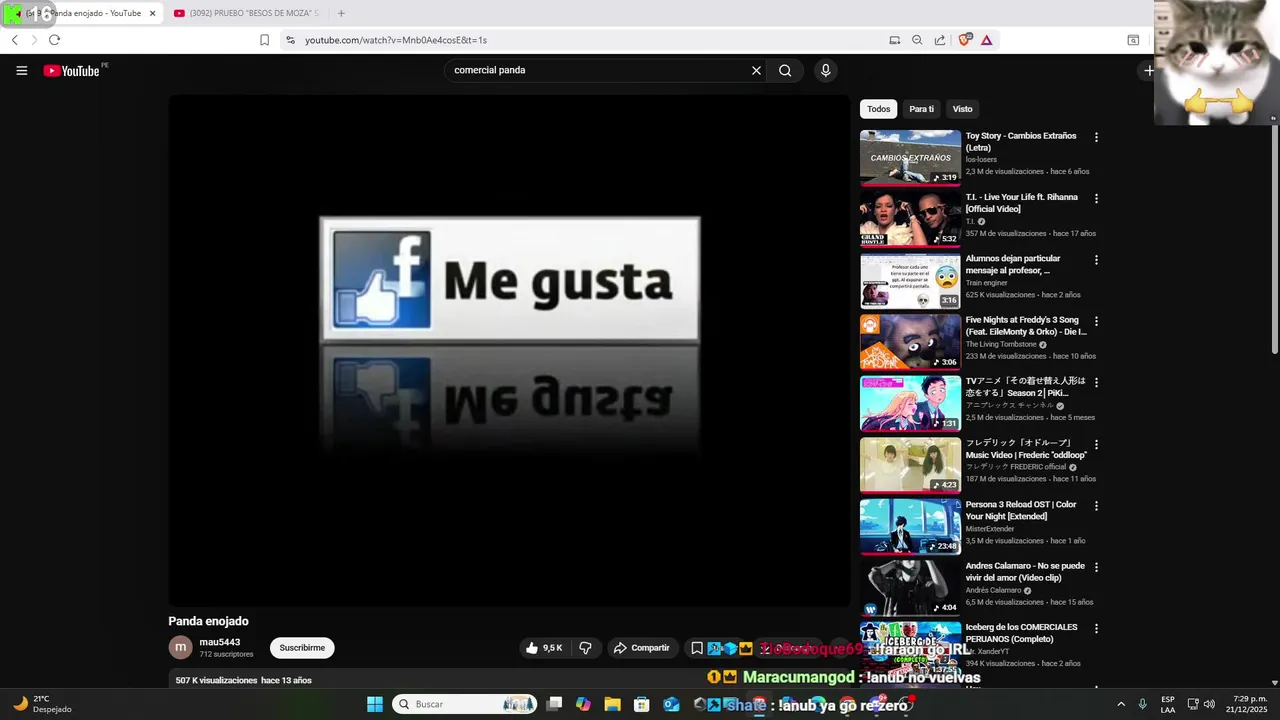
Task: Click the Suscribirme button
Action: (x=302, y=648)
